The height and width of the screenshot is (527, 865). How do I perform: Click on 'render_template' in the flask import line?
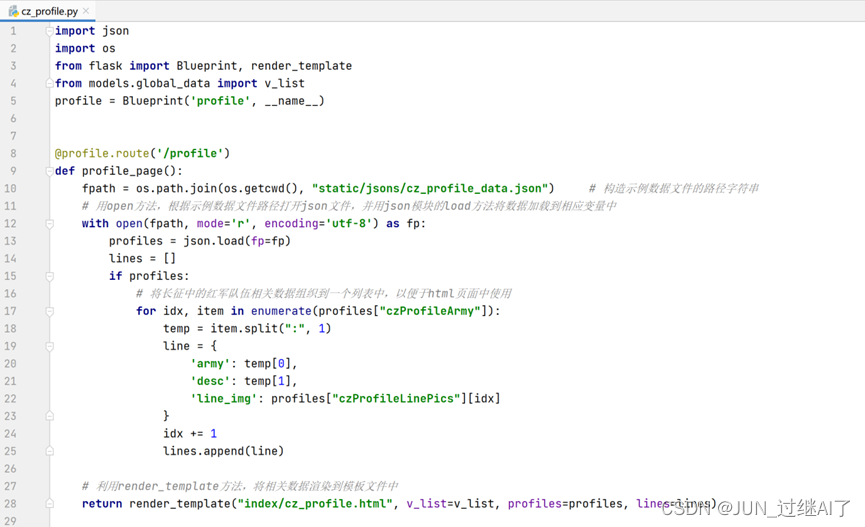[301, 66]
